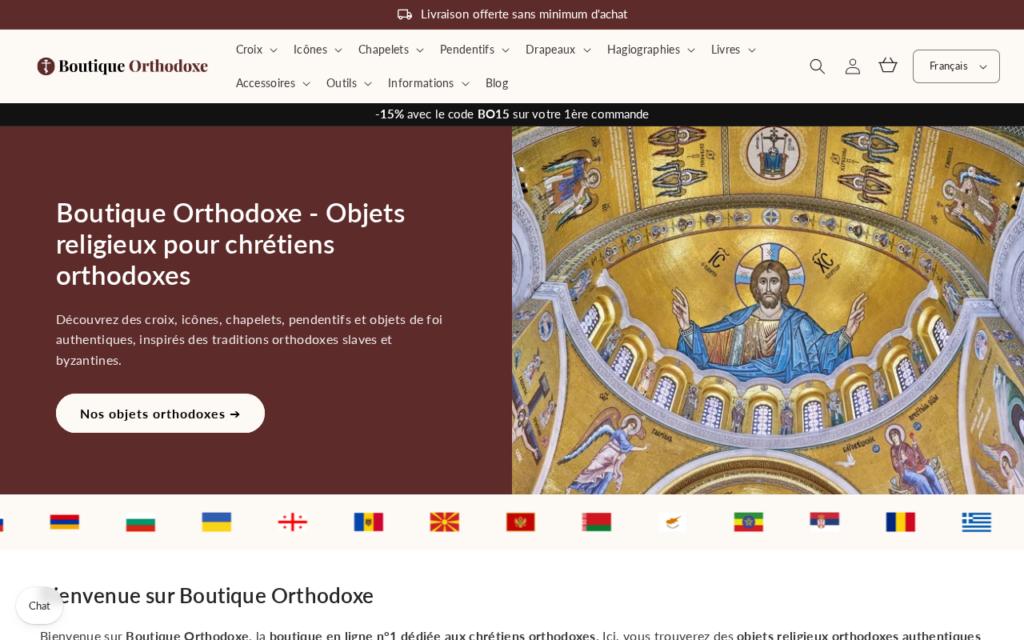This screenshot has height=640, width=1024.
Task: Click the Romanian flag icon
Action: pyautogui.click(x=901, y=522)
